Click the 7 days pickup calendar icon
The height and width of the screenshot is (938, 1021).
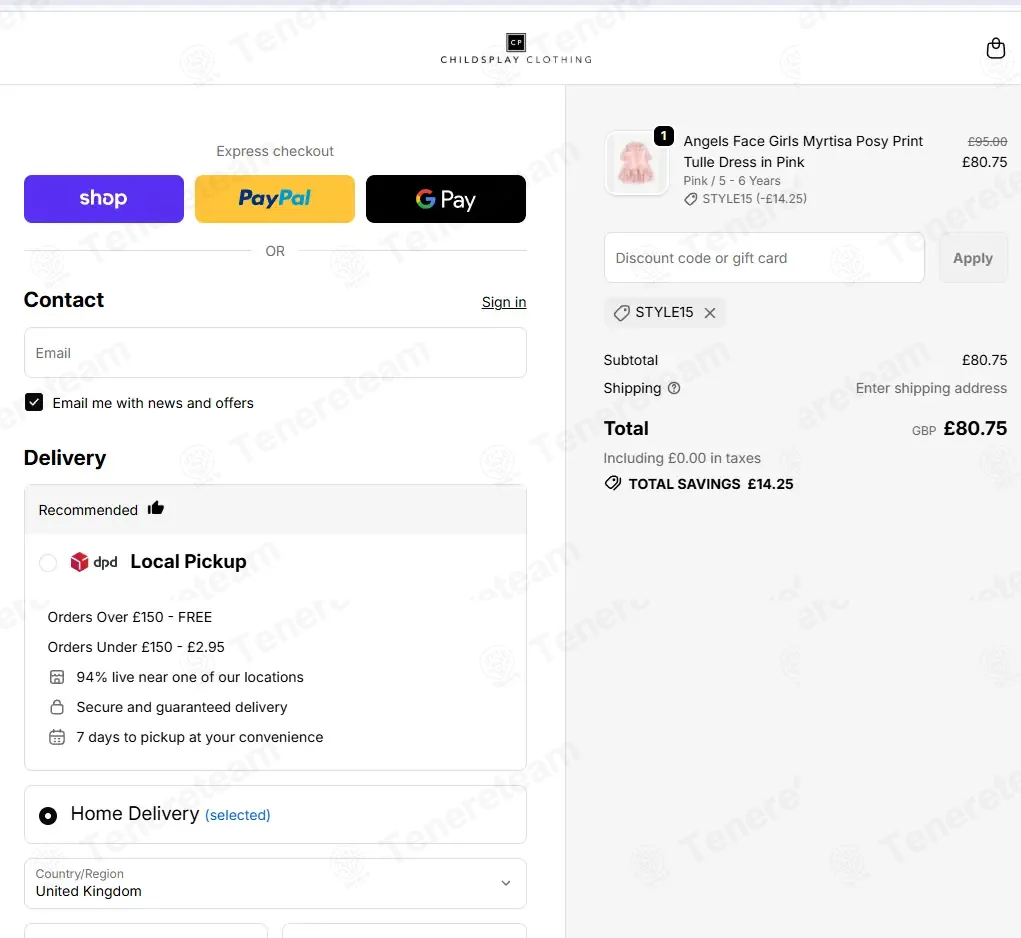click(x=57, y=737)
